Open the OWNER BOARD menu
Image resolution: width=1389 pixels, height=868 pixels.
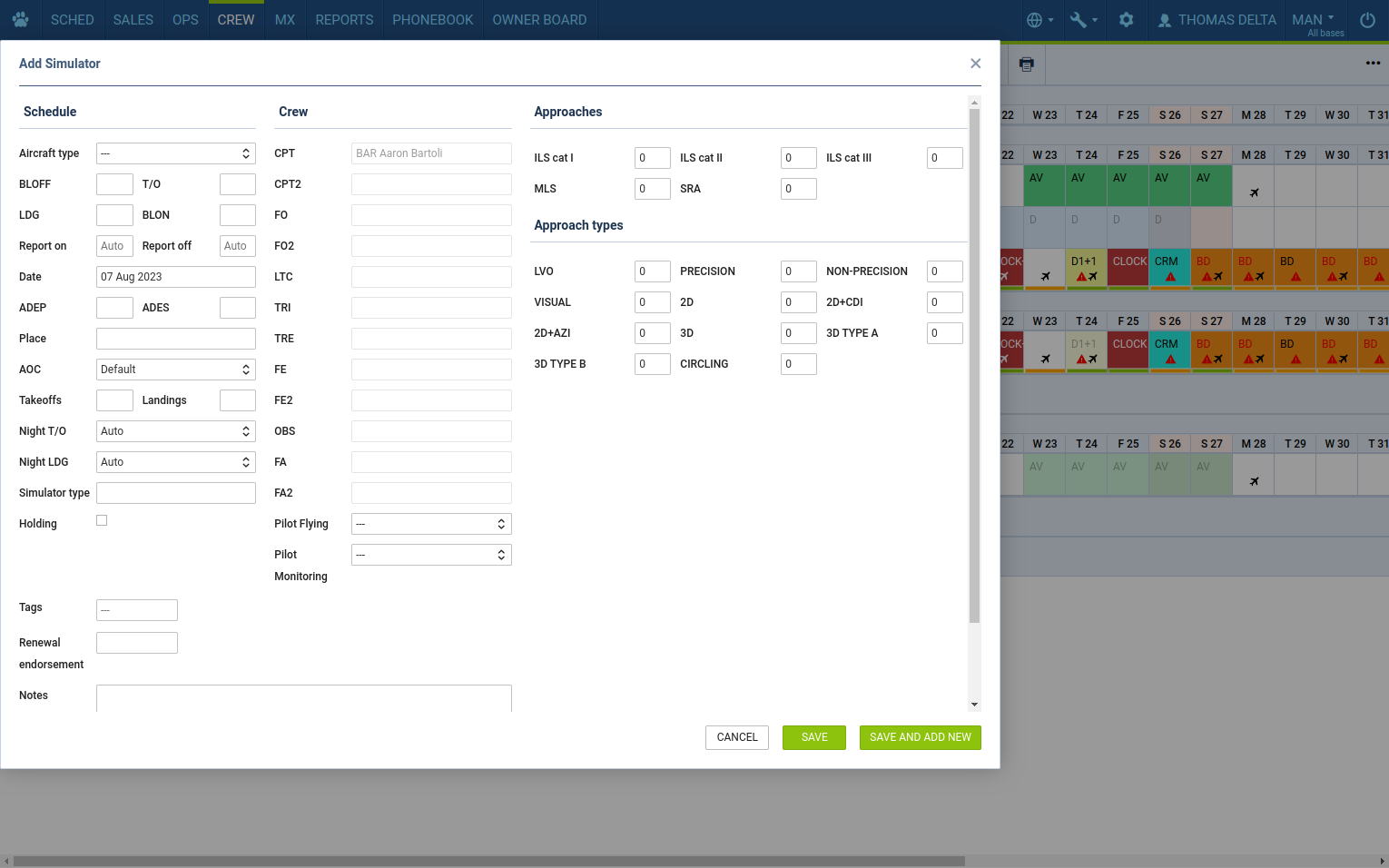539,19
